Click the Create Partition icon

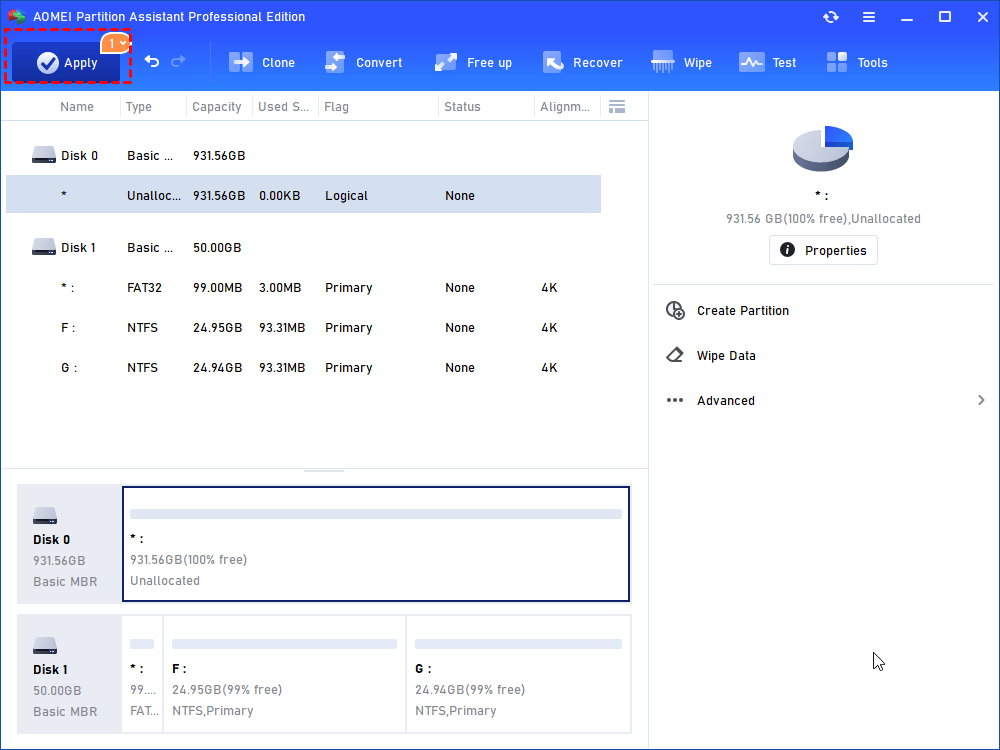click(675, 311)
